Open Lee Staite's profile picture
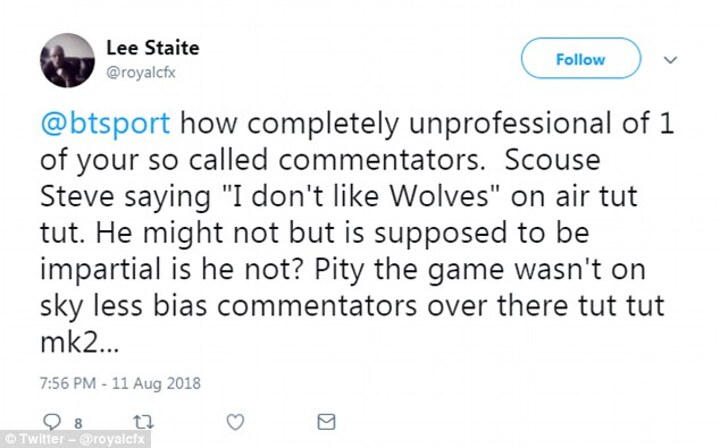This screenshot has height=448, width=720. [x=67, y=59]
